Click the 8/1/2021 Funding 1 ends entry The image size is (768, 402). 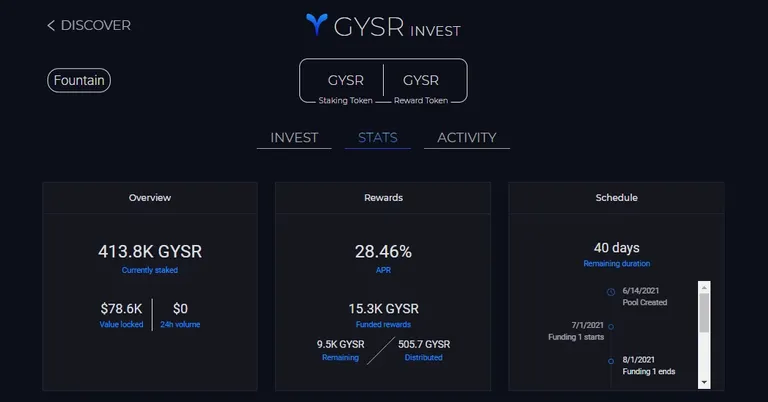(x=648, y=366)
